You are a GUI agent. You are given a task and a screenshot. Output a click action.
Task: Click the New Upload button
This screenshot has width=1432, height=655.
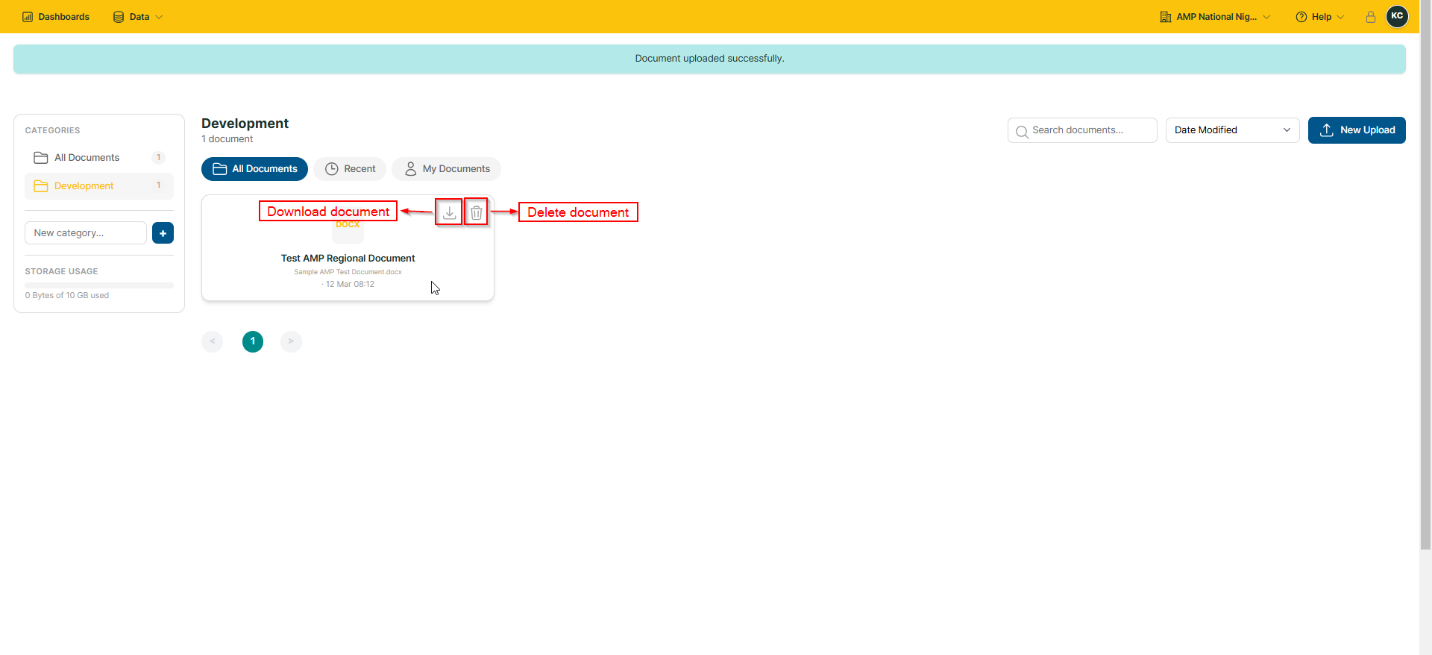[1357, 130]
